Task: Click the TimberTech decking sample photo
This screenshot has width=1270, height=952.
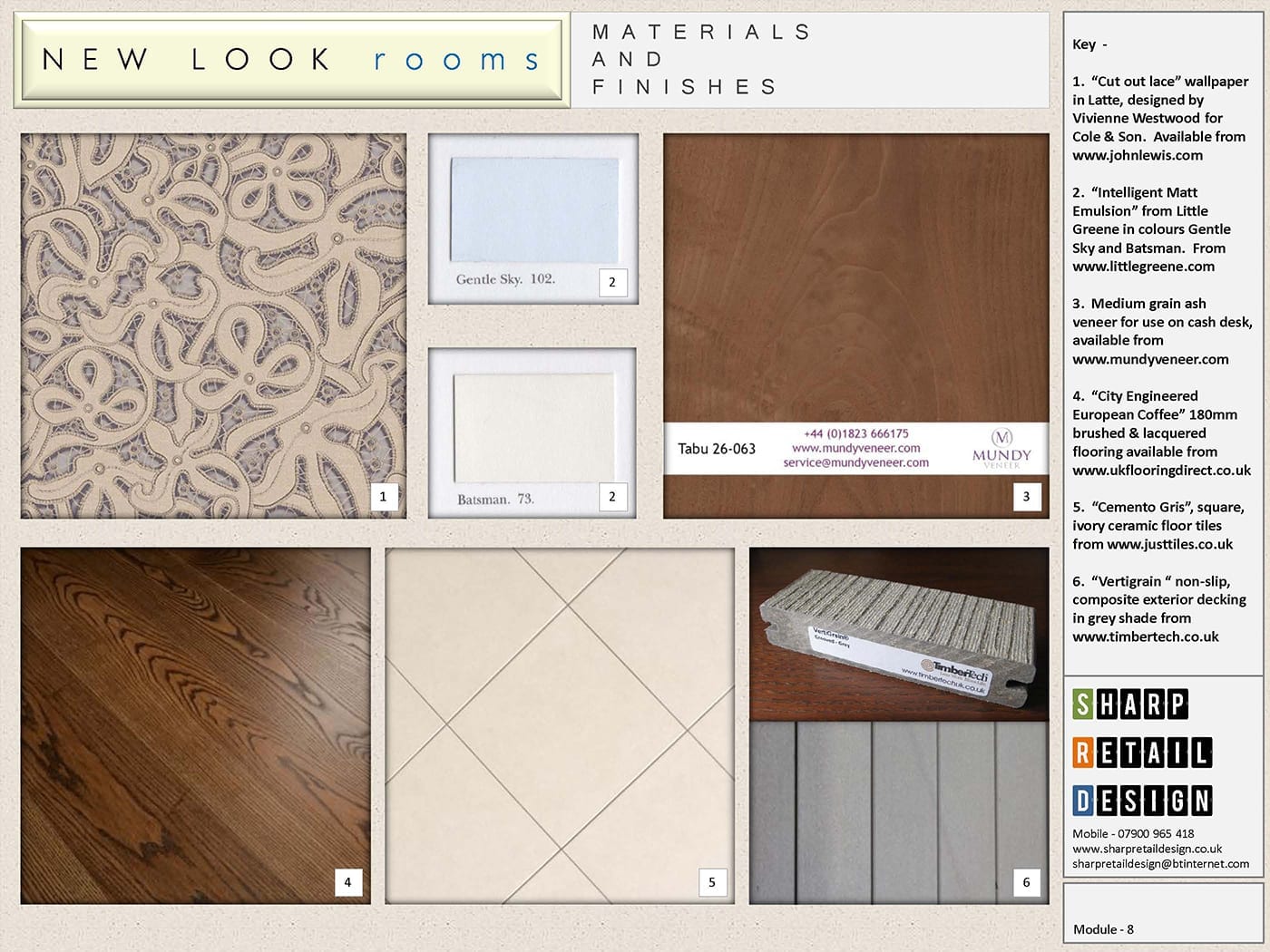Action: coord(899,634)
